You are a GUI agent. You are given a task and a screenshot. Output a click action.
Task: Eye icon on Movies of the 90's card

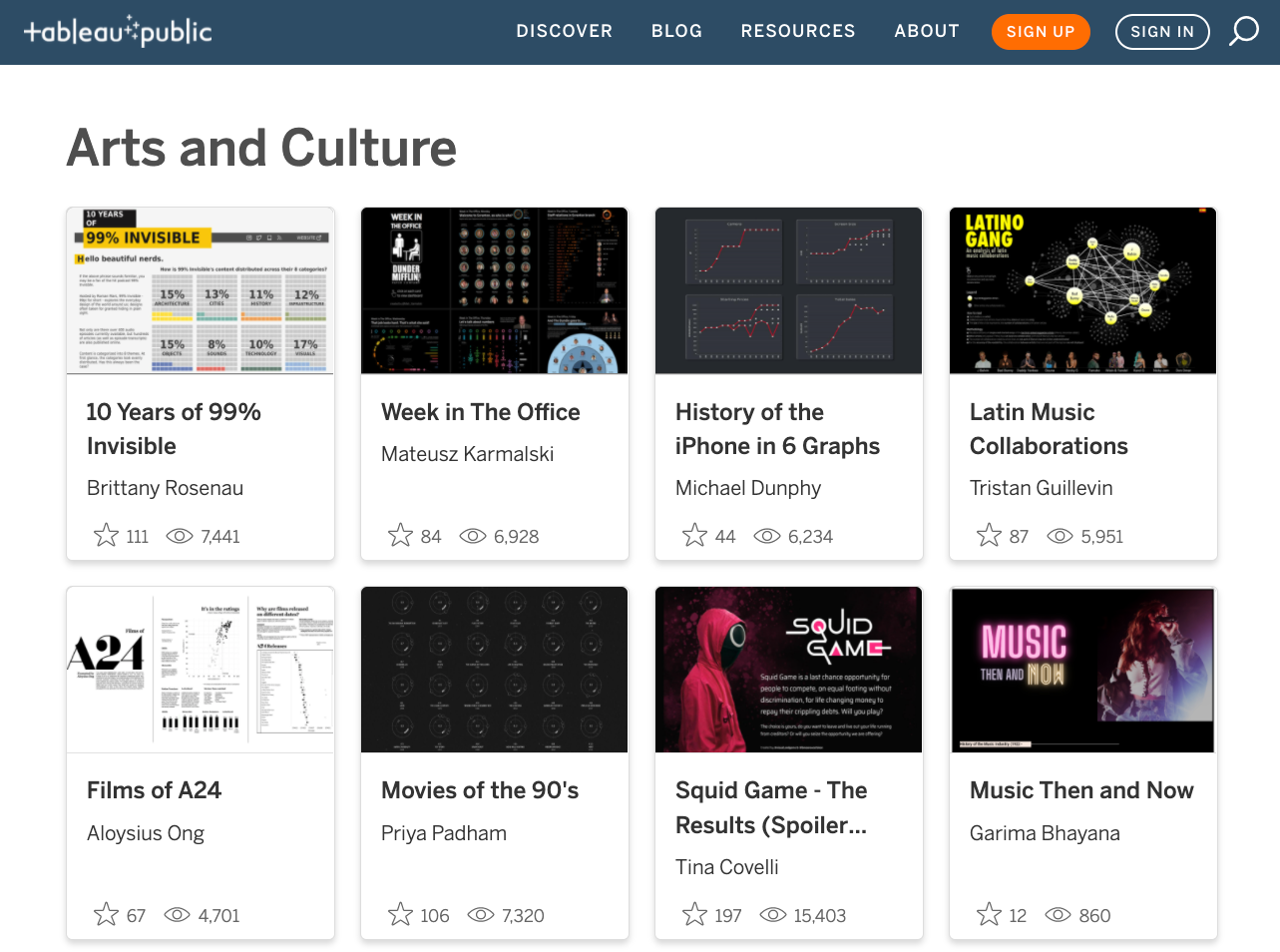[x=480, y=915]
